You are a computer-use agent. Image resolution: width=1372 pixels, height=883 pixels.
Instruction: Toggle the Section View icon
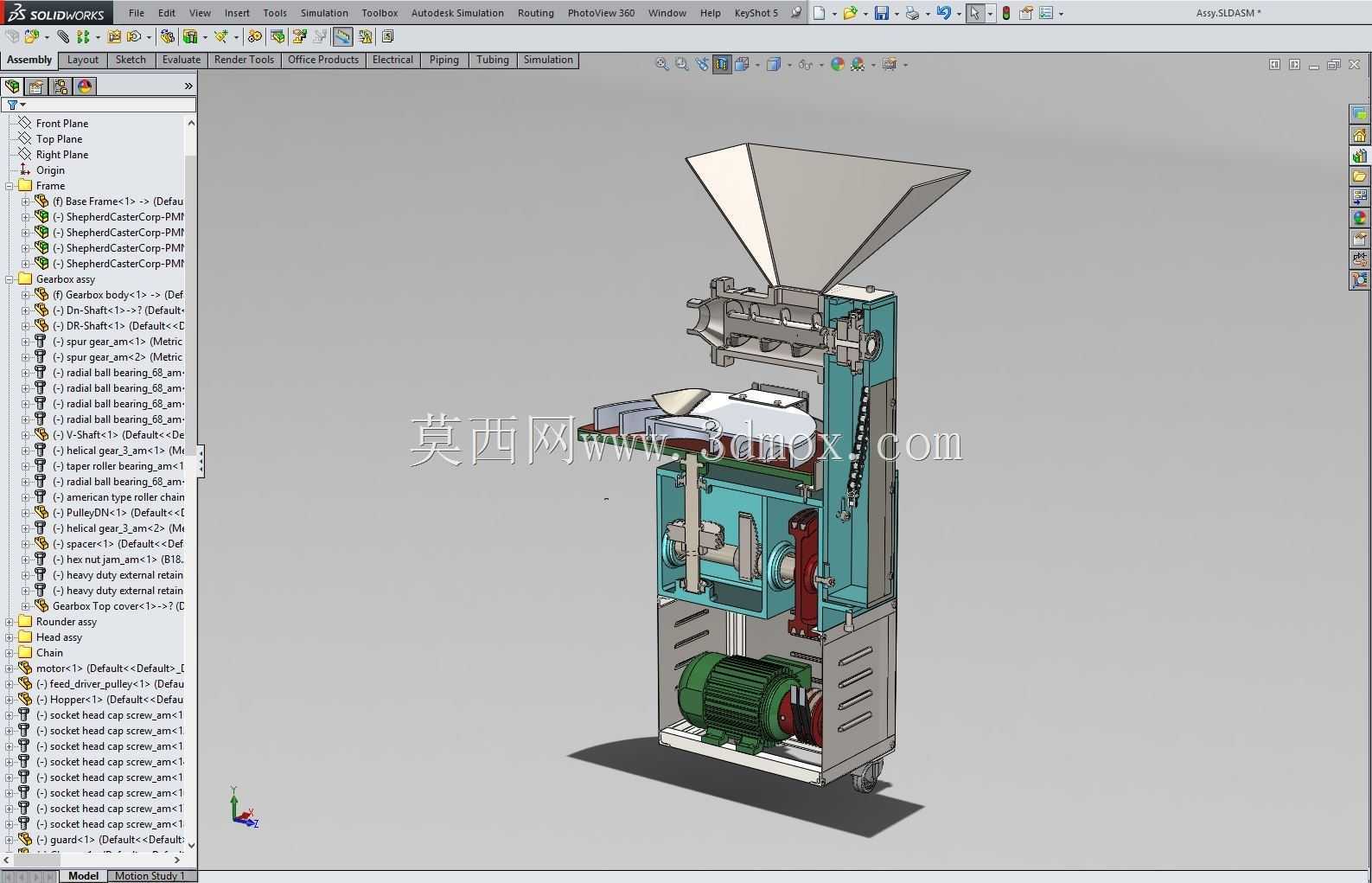721,64
